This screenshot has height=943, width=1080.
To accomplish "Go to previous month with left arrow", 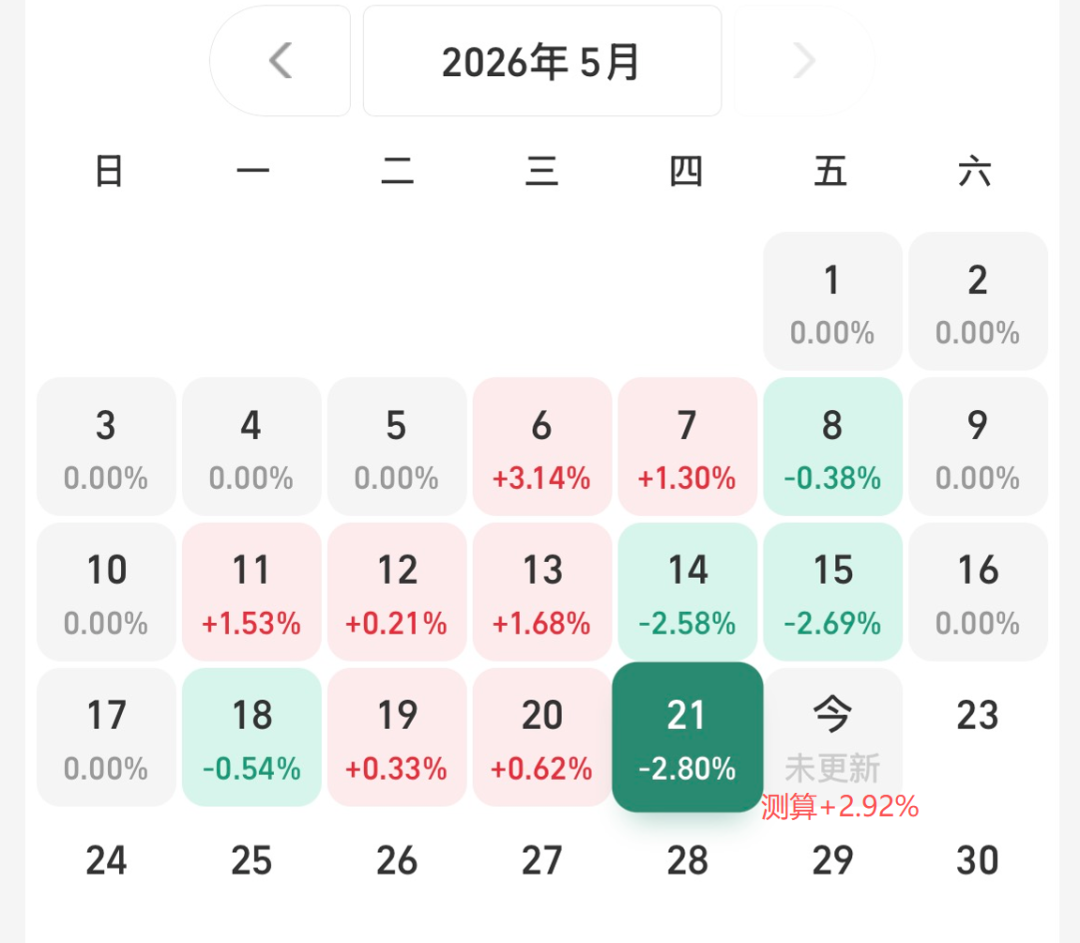I will tap(280, 61).
